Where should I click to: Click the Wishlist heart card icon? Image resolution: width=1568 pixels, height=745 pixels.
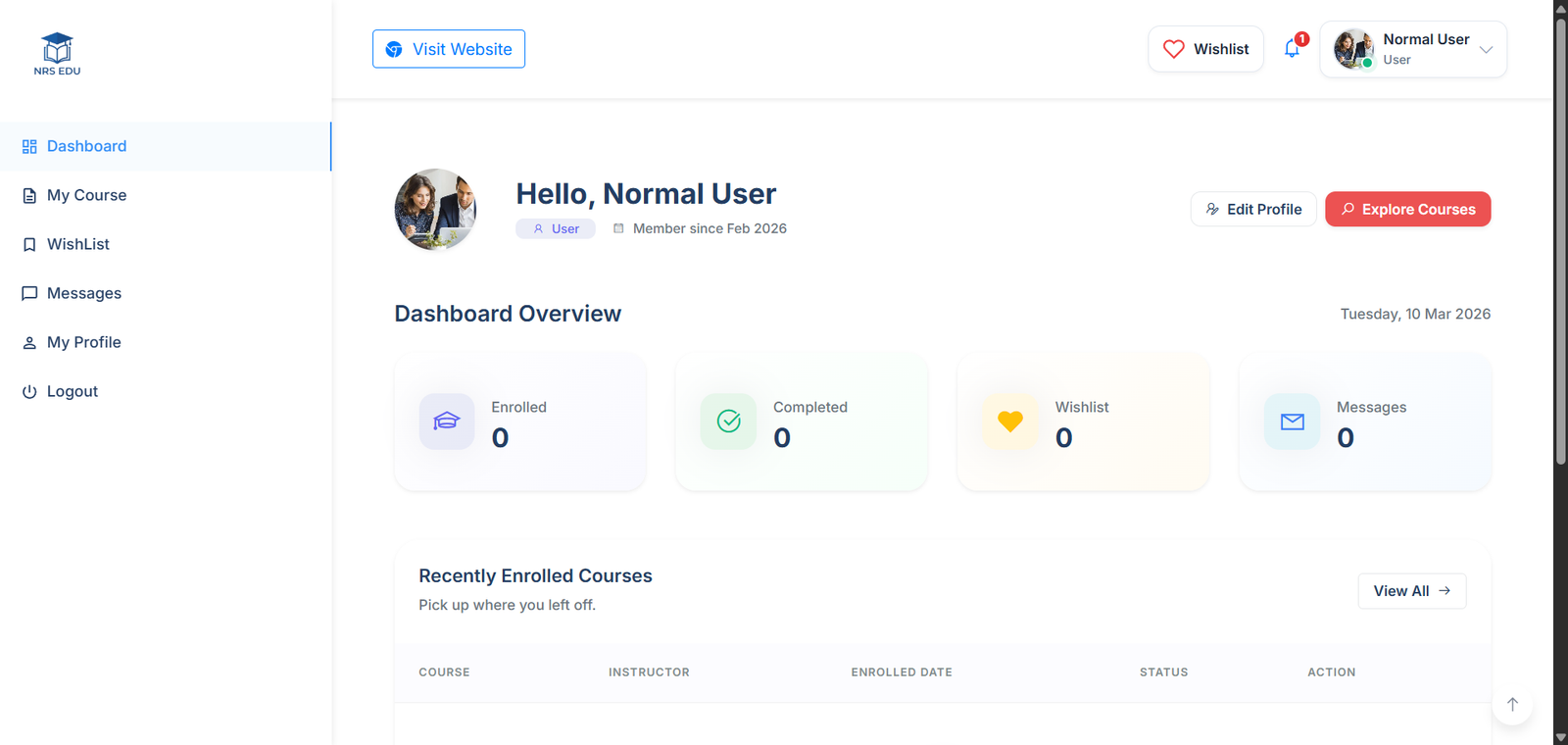pyautogui.click(x=1009, y=422)
